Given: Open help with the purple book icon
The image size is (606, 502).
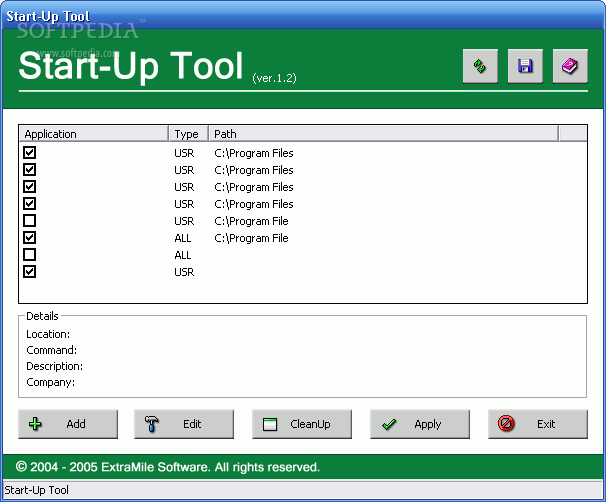Looking at the screenshot, I should [x=570, y=66].
